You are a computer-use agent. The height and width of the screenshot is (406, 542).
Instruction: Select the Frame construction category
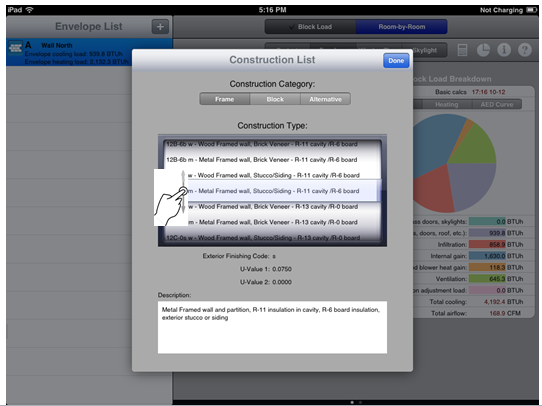225,99
